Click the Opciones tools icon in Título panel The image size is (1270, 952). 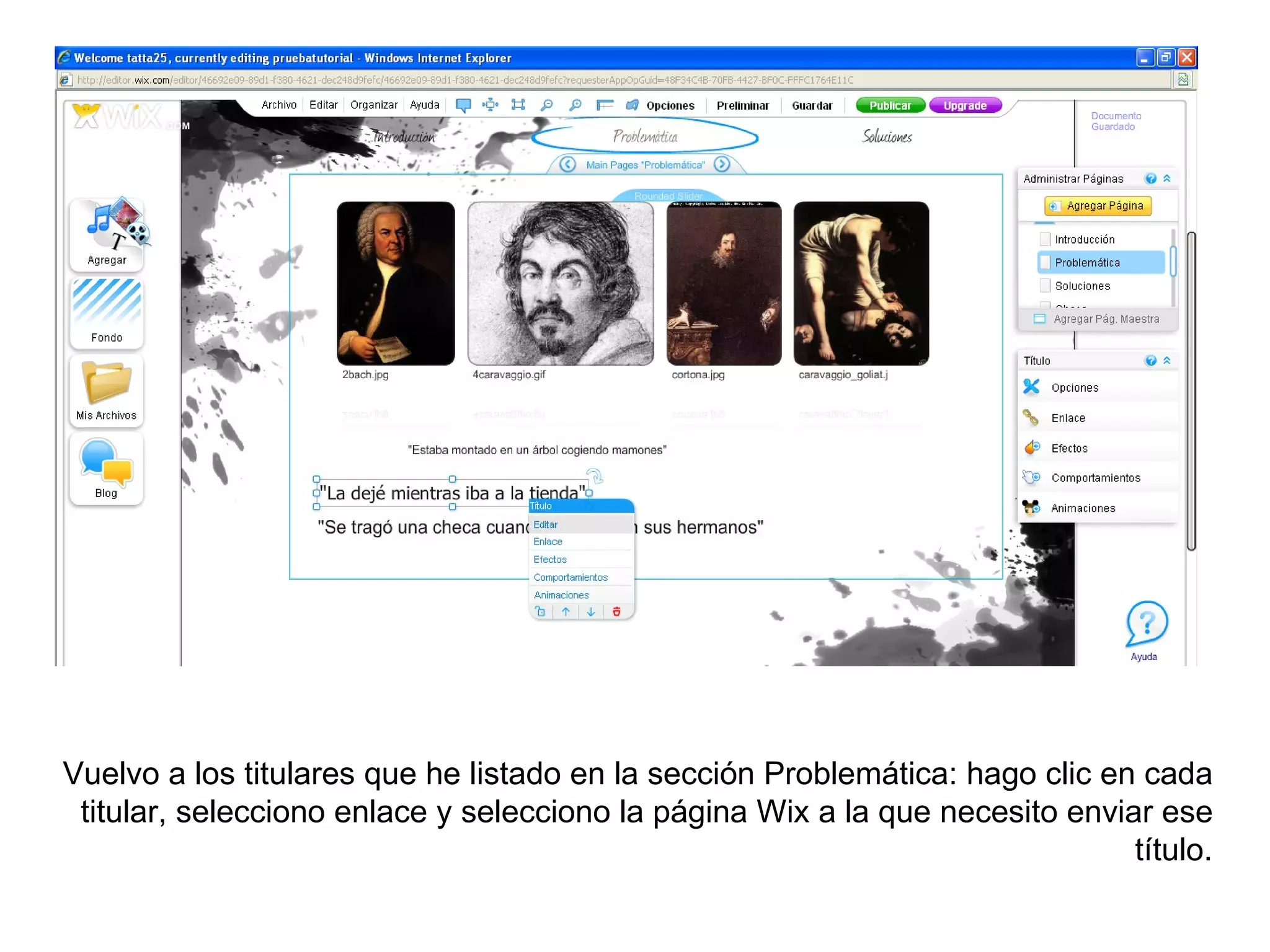[x=1031, y=387]
